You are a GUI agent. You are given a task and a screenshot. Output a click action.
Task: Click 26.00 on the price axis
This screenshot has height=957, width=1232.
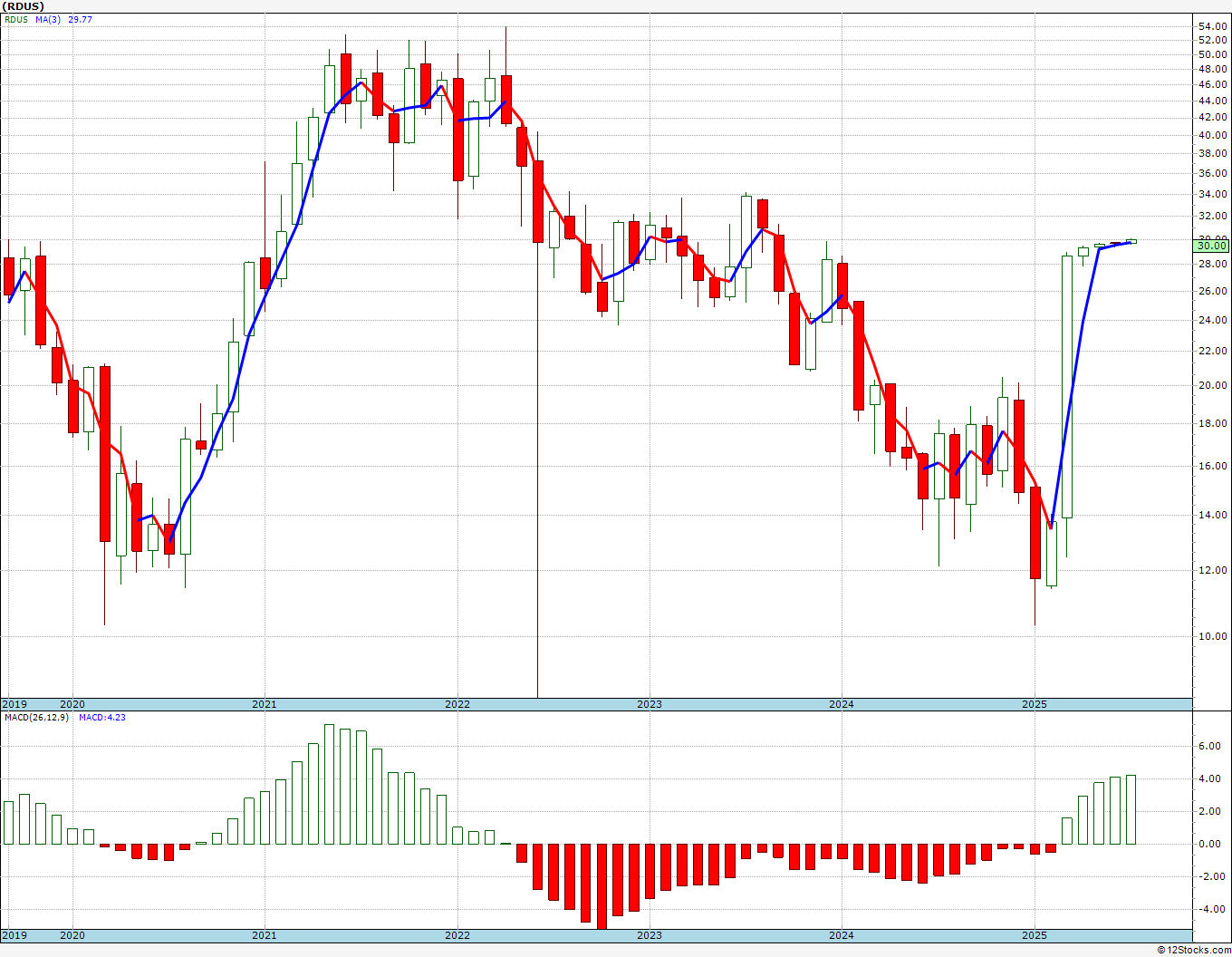(1212, 292)
